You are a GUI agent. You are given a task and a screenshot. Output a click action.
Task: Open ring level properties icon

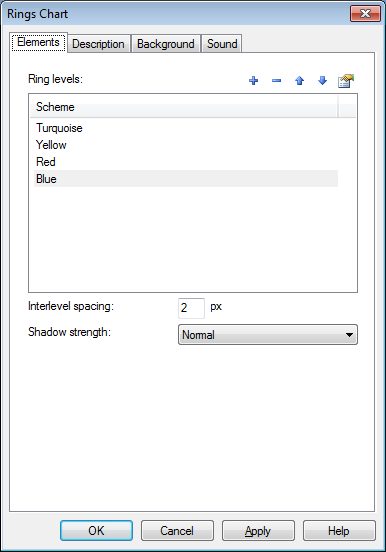click(x=345, y=81)
